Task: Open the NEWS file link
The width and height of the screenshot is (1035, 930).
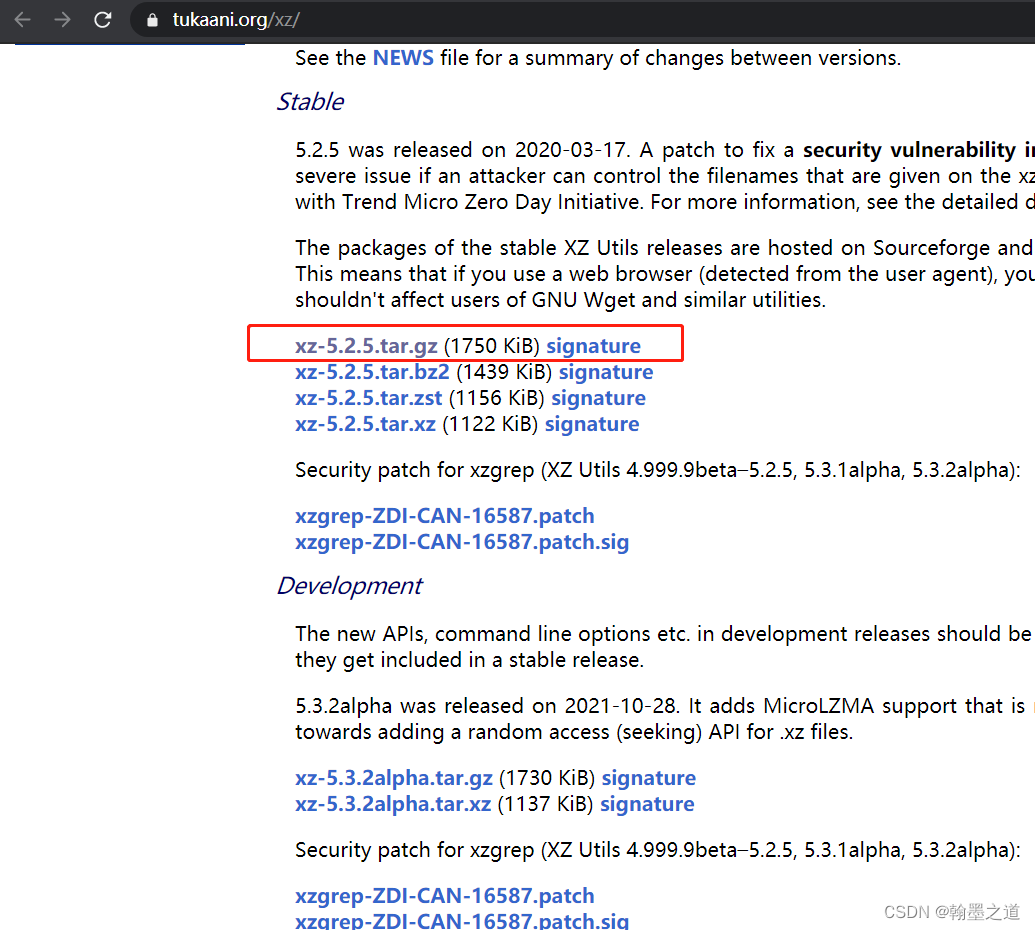Action: point(403,58)
